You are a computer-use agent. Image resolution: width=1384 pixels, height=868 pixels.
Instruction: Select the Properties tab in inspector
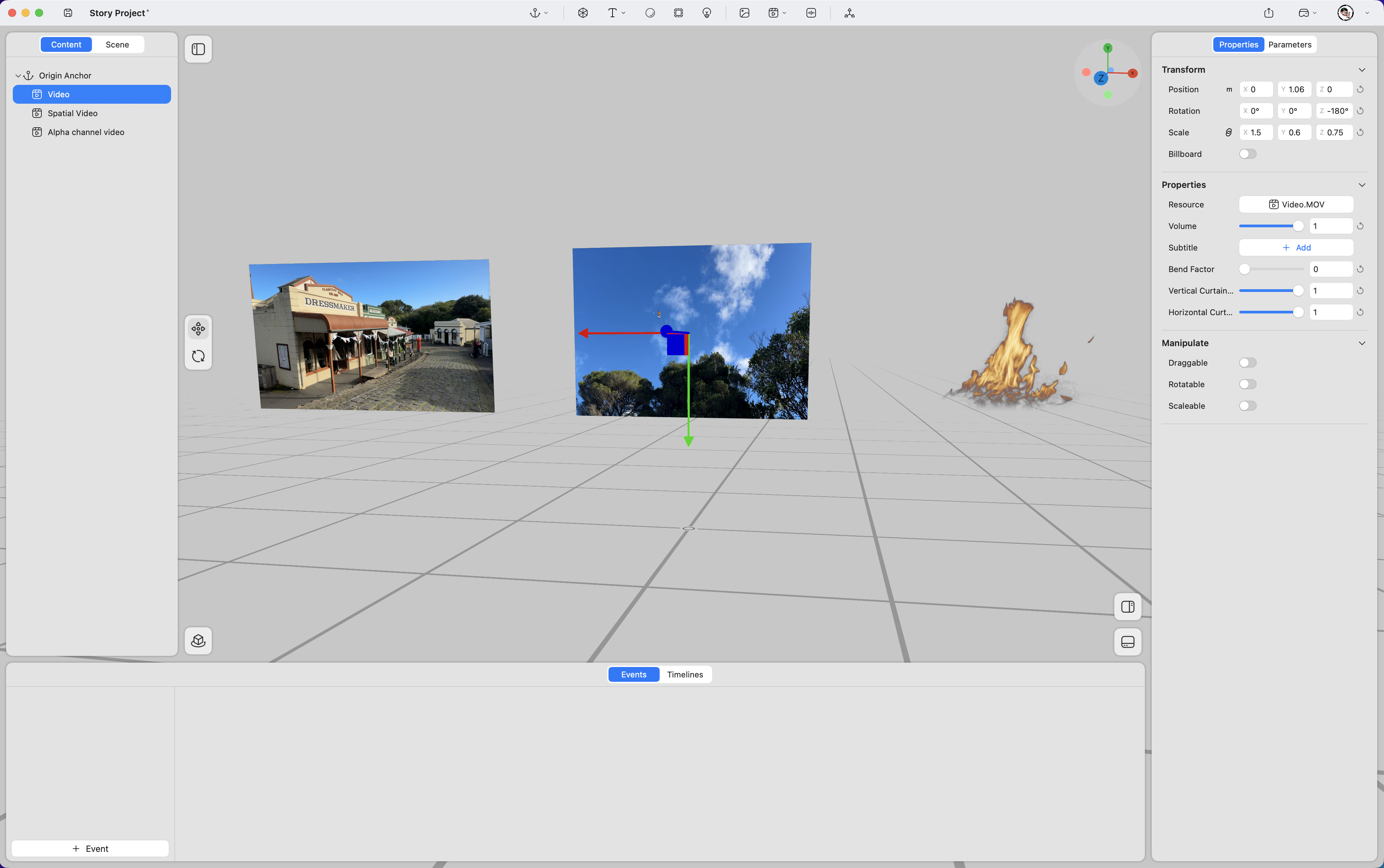(1238, 45)
